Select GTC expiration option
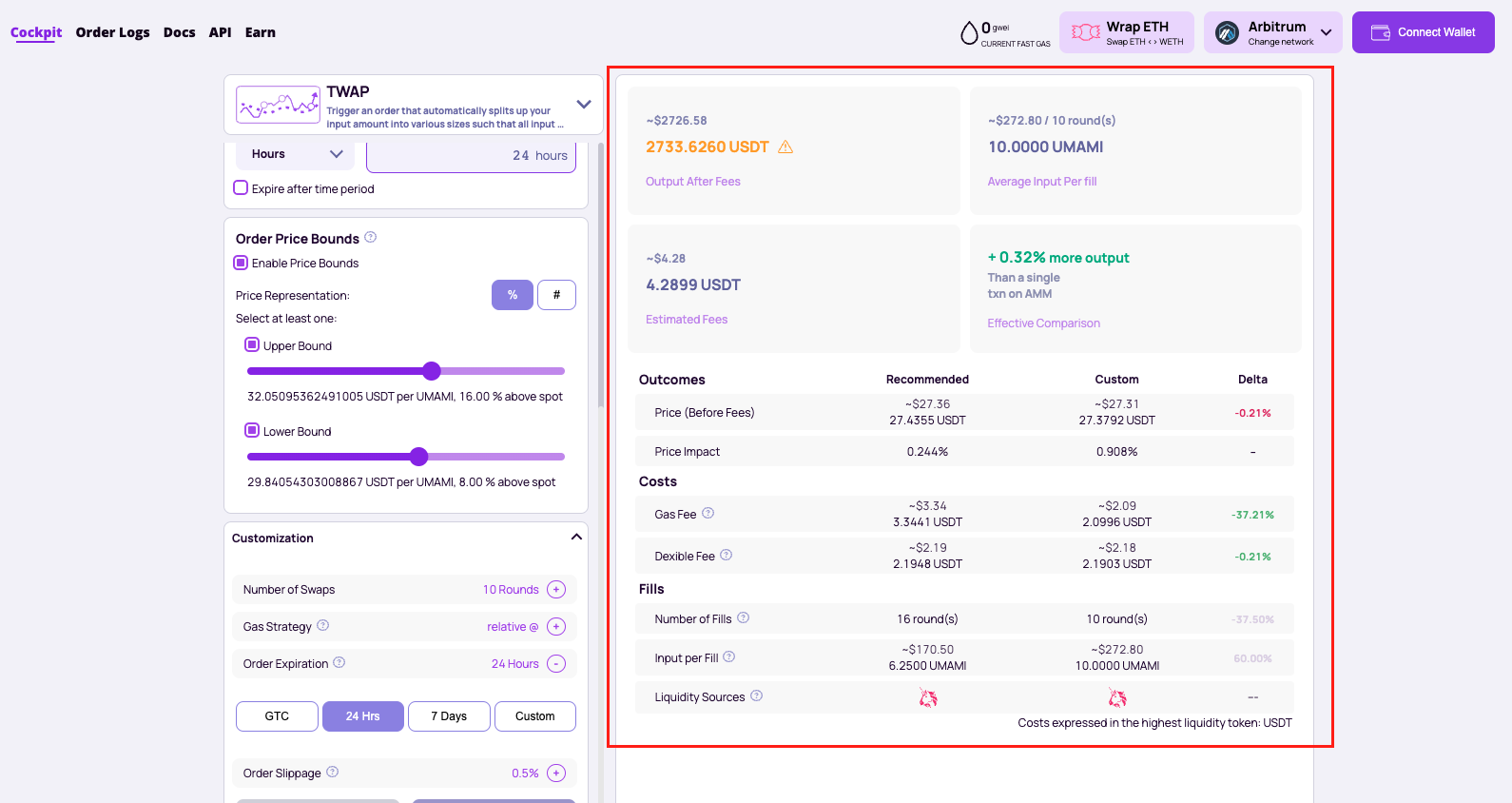1512x803 pixels. (x=277, y=716)
